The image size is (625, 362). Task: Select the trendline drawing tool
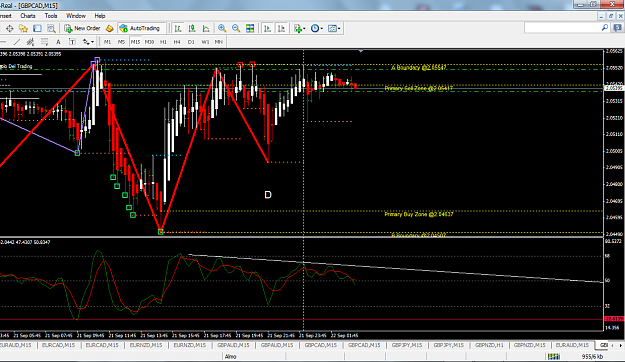[x=17, y=42]
